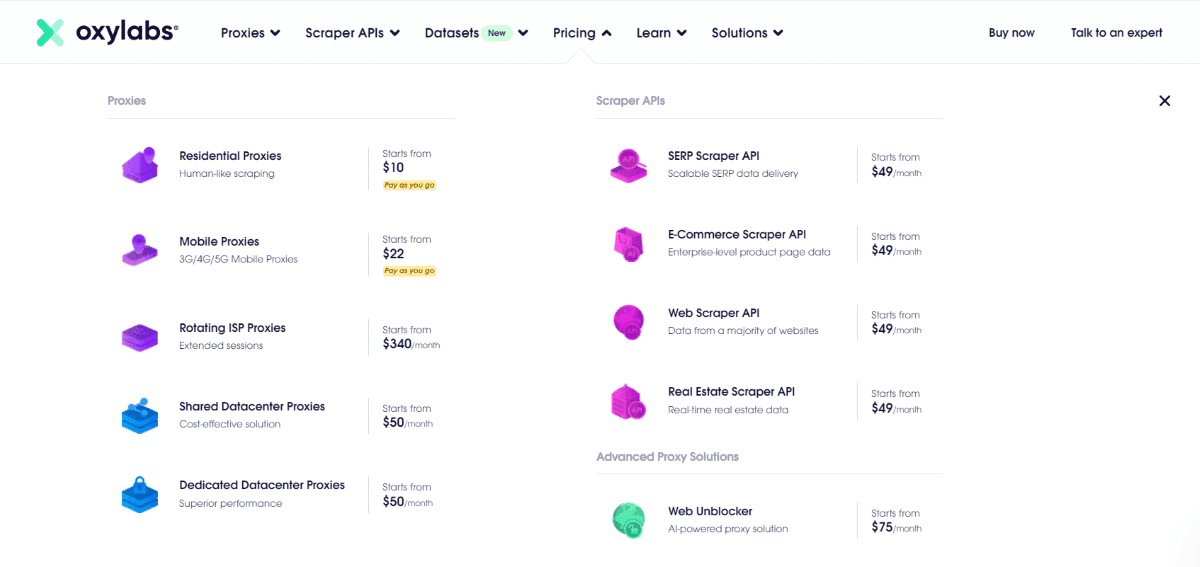Click the Buy now button
The height and width of the screenshot is (567, 1200).
(1011, 33)
